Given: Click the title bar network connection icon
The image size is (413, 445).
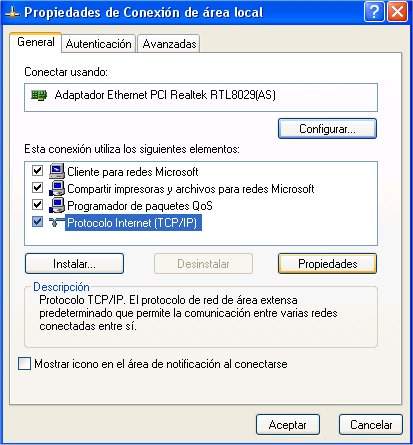Looking at the screenshot, I should click(x=12, y=13).
